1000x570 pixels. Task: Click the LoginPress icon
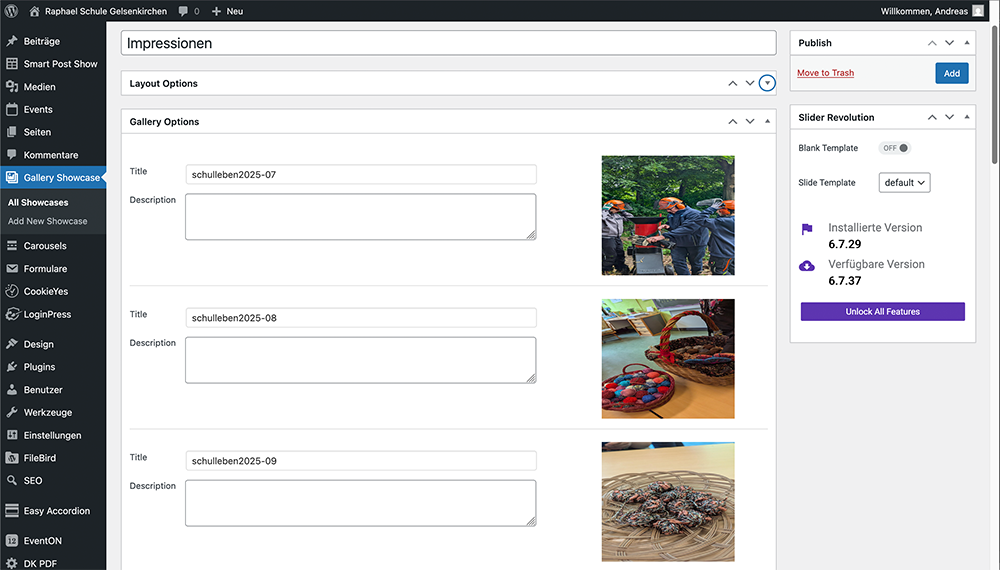11,314
